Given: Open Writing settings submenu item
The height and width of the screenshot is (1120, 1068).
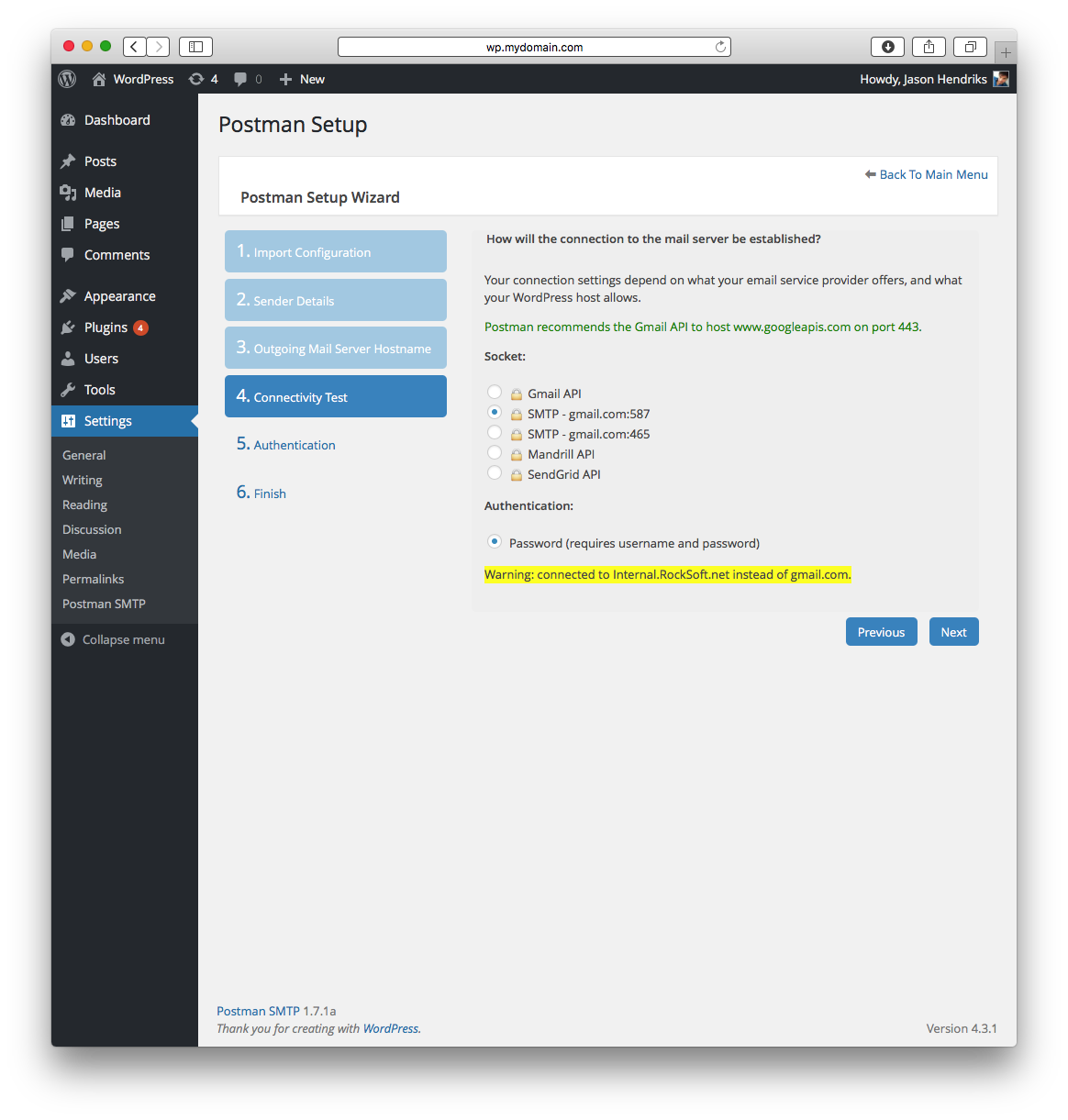Looking at the screenshot, I should [x=83, y=480].
